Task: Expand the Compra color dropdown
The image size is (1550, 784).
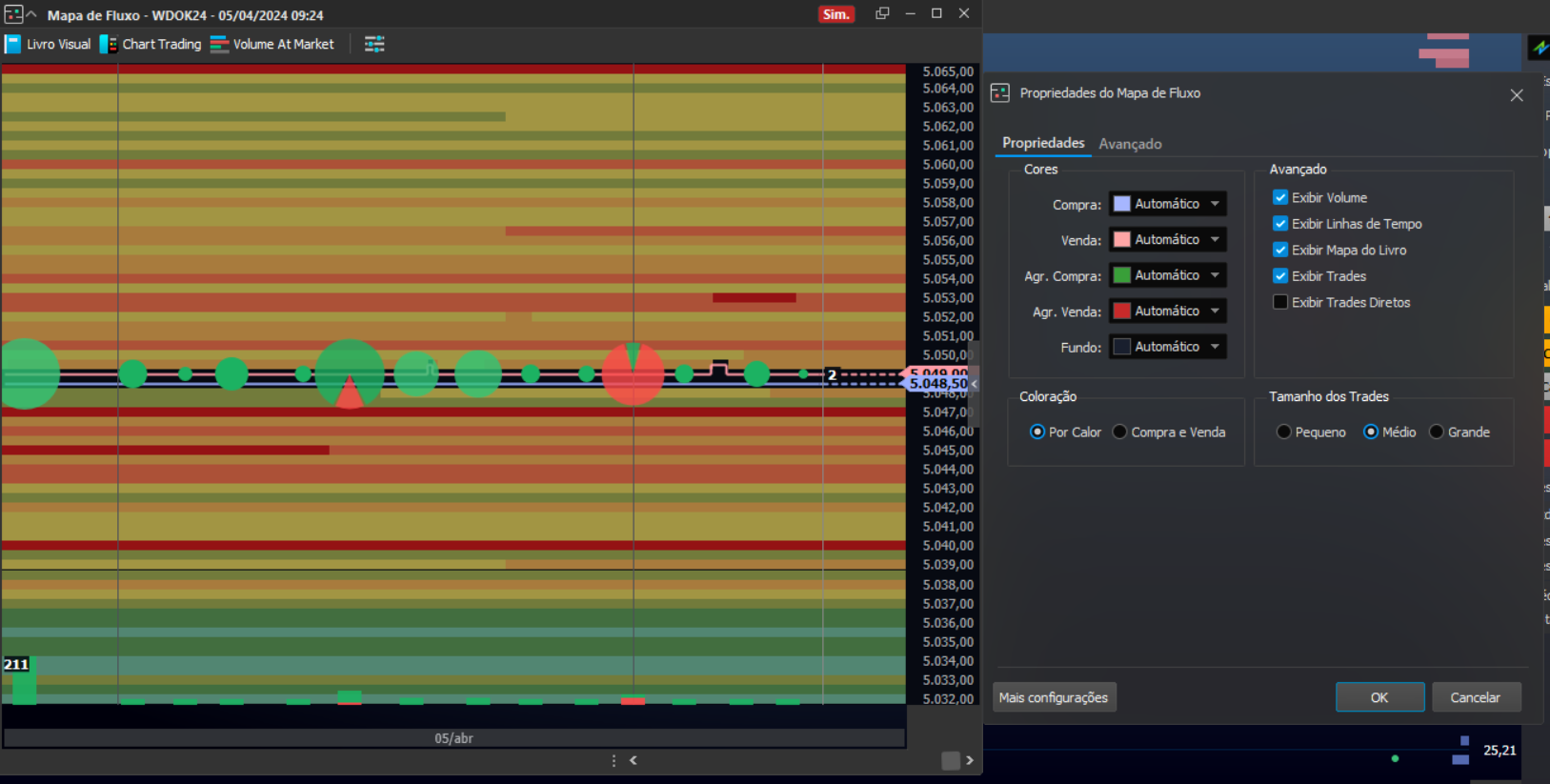Action: point(1215,204)
